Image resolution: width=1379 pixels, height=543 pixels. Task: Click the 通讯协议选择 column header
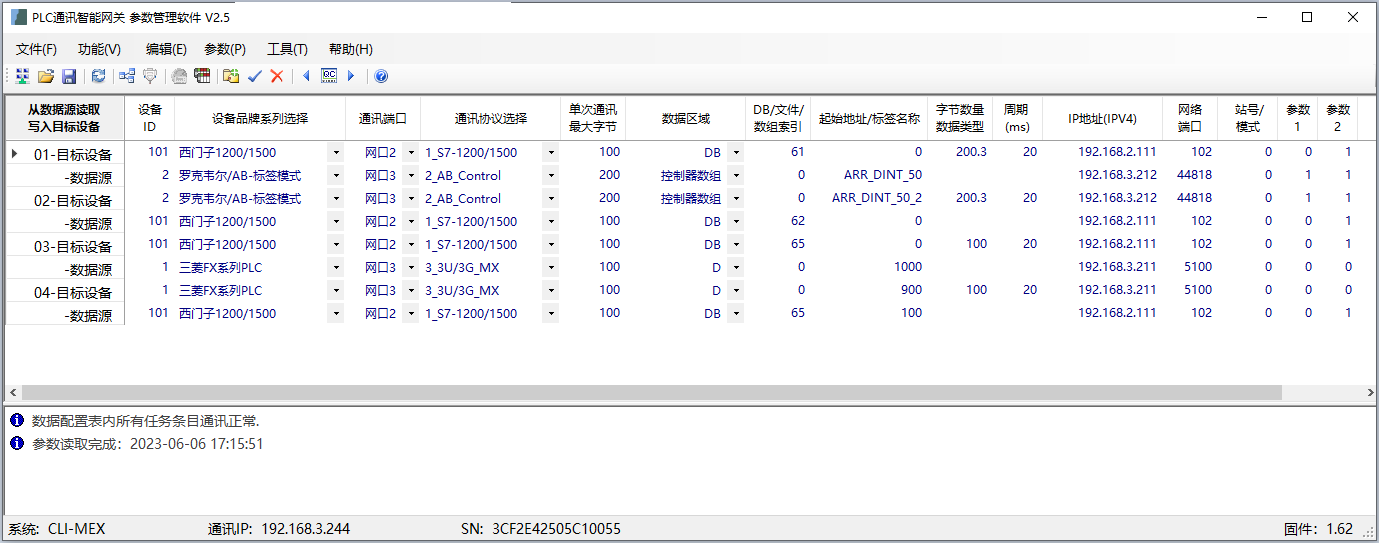point(490,118)
